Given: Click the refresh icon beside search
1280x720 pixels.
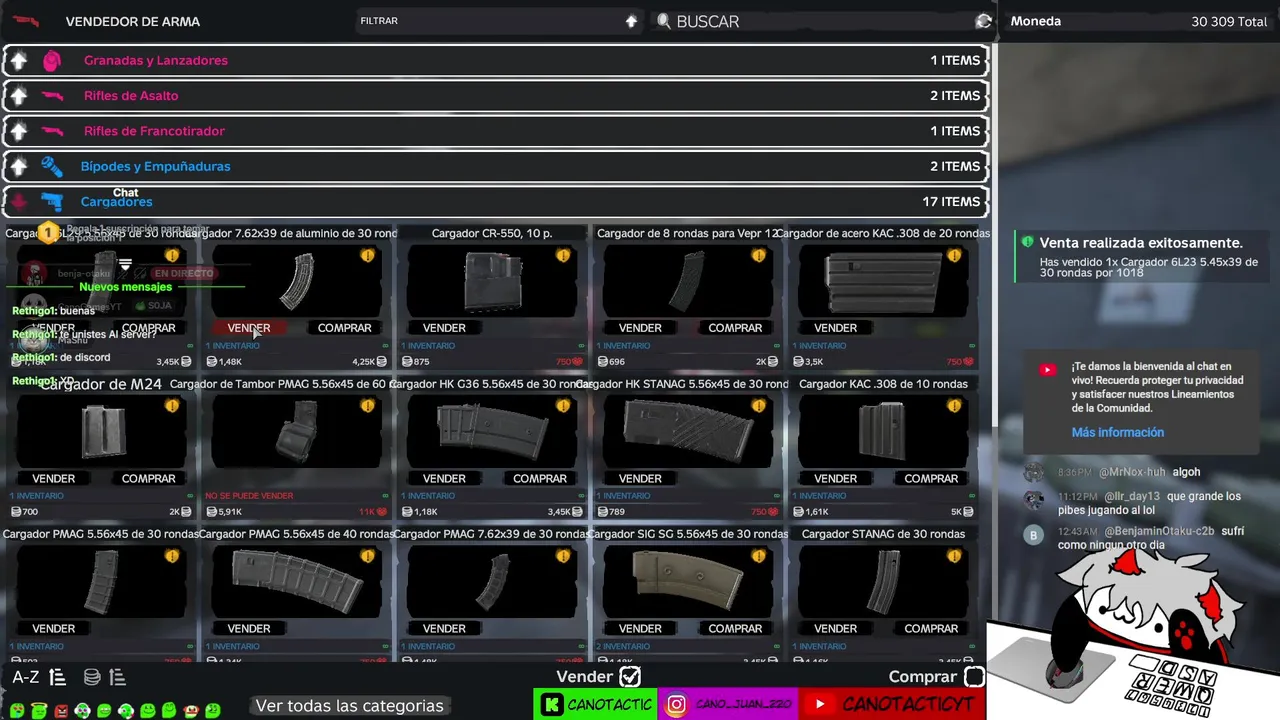Looking at the screenshot, I should click(x=983, y=21).
